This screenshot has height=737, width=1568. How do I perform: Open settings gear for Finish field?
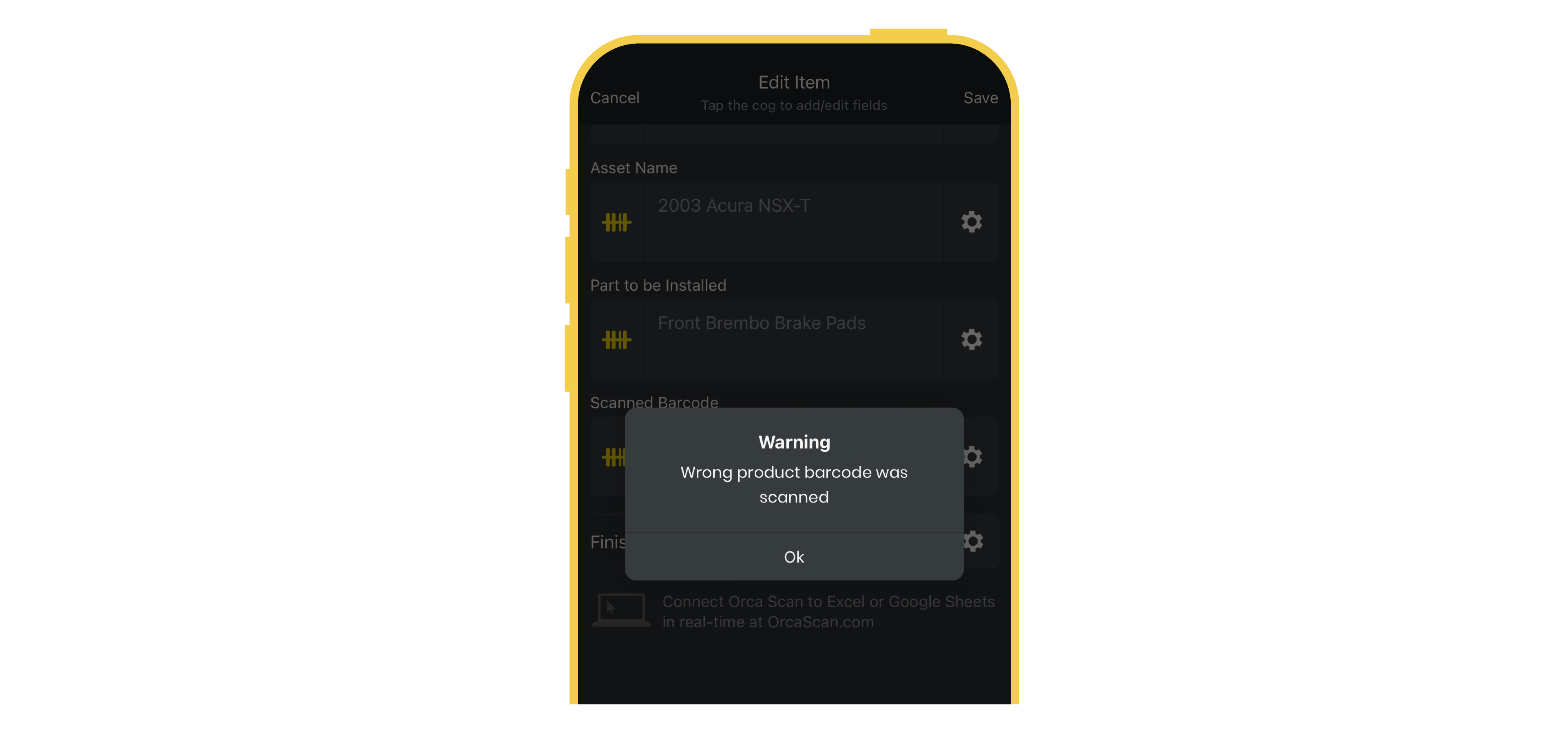[972, 540]
